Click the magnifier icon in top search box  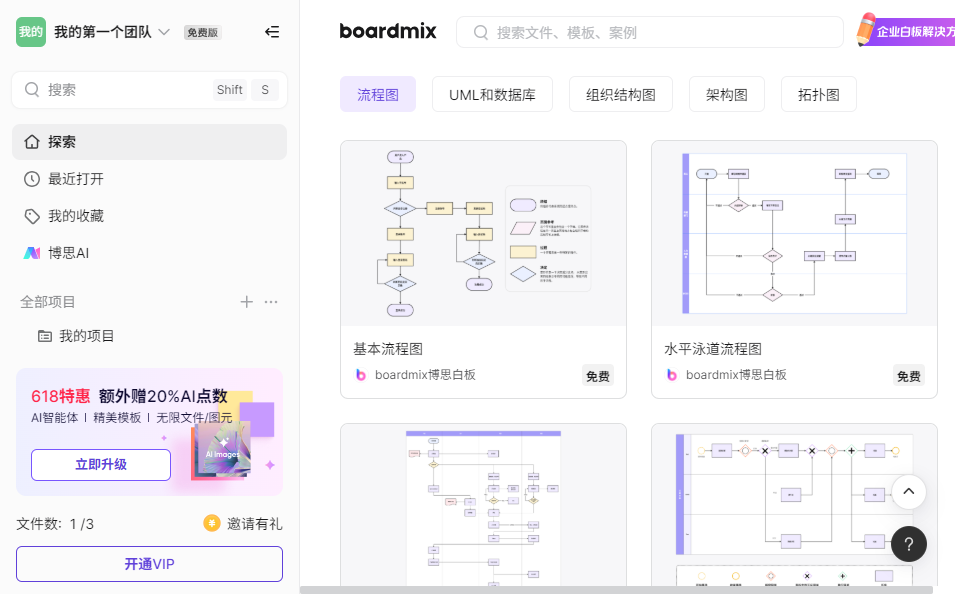click(x=481, y=32)
